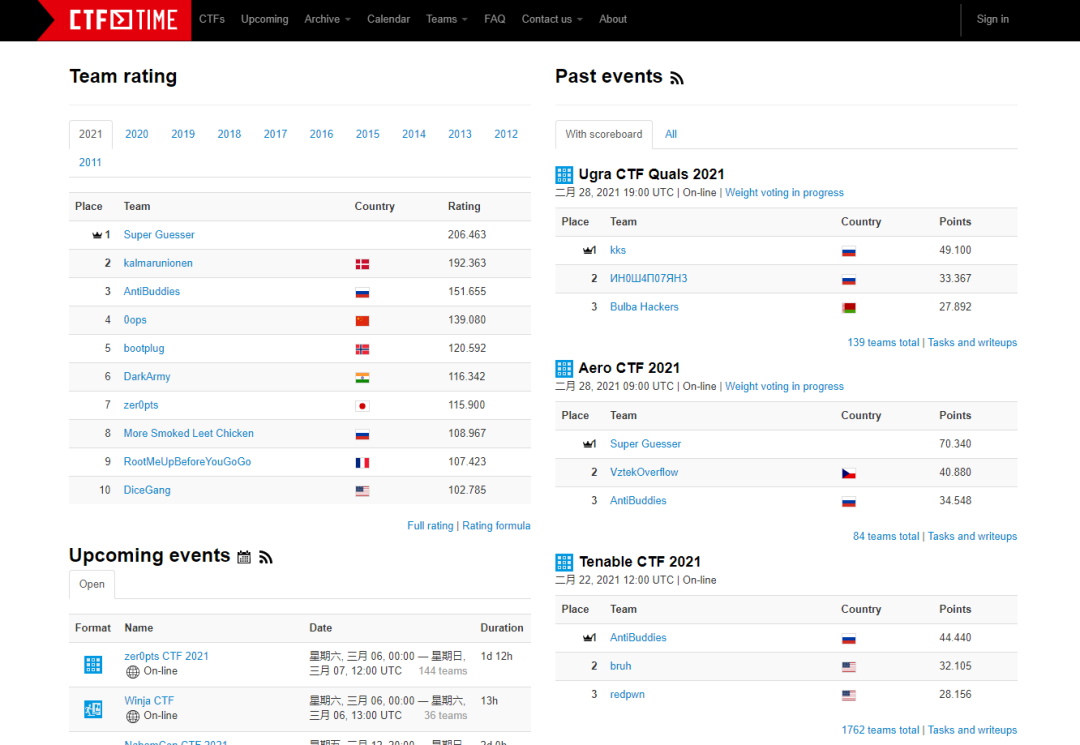Click China flag next to 0ops
The image size is (1080, 745).
coord(362,321)
